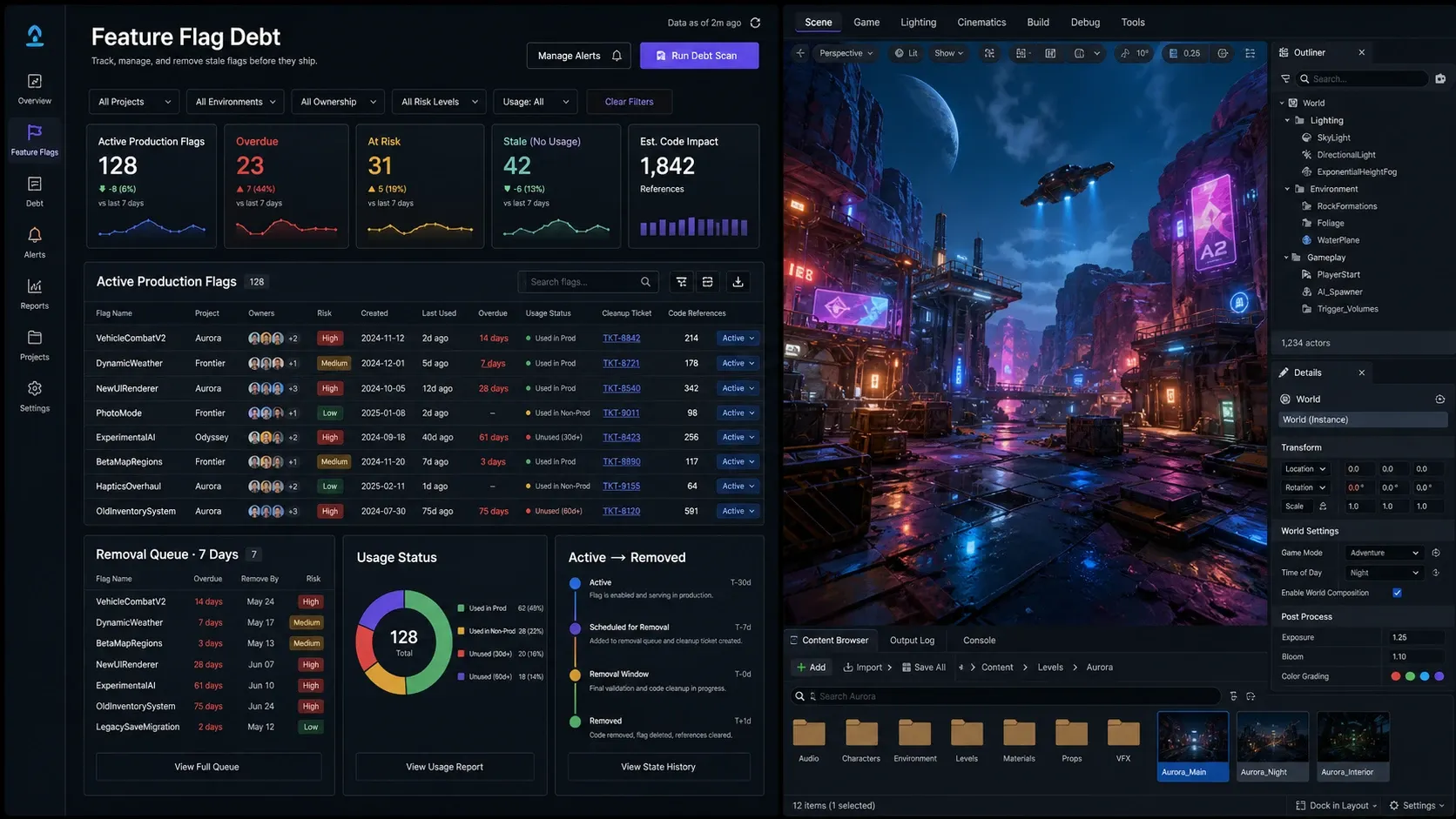Image resolution: width=1456 pixels, height=819 pixels.
Task: Click the Run Debt Scan button
Action: (x=698, y=56)
